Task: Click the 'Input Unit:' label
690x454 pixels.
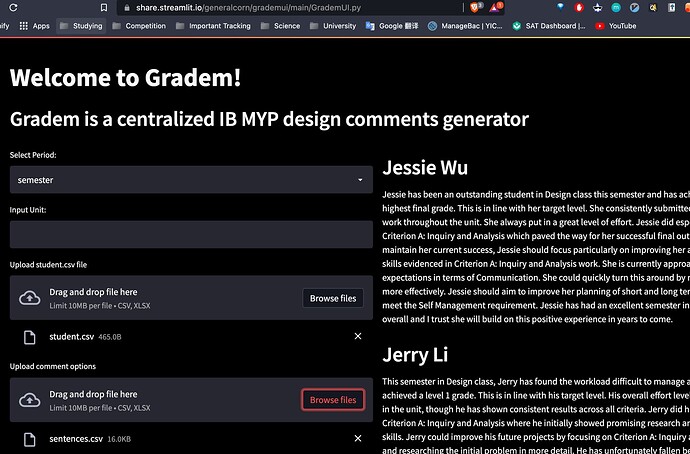Action: 28,210
